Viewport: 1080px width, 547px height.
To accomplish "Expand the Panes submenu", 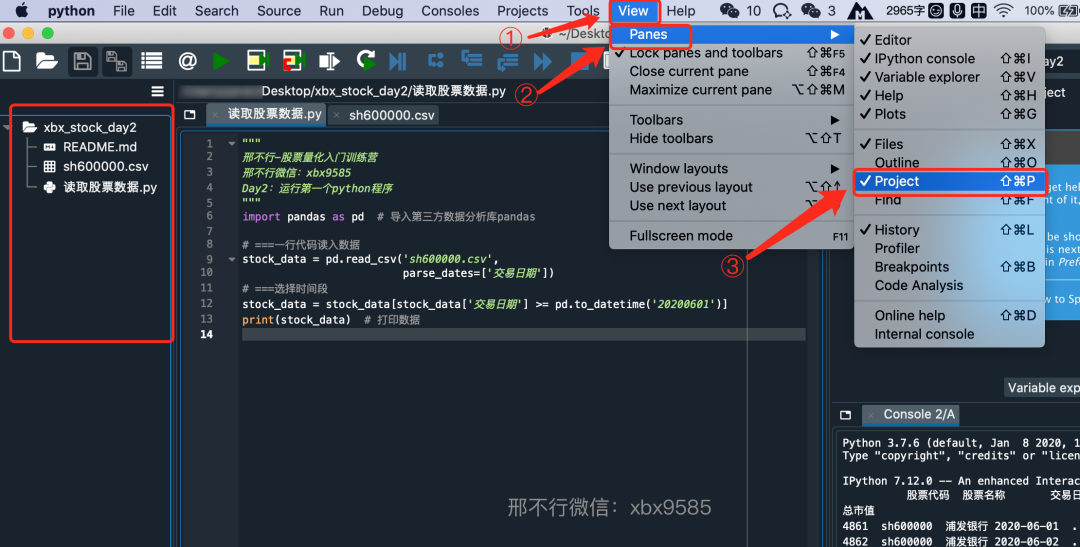I will pos(731,34).
